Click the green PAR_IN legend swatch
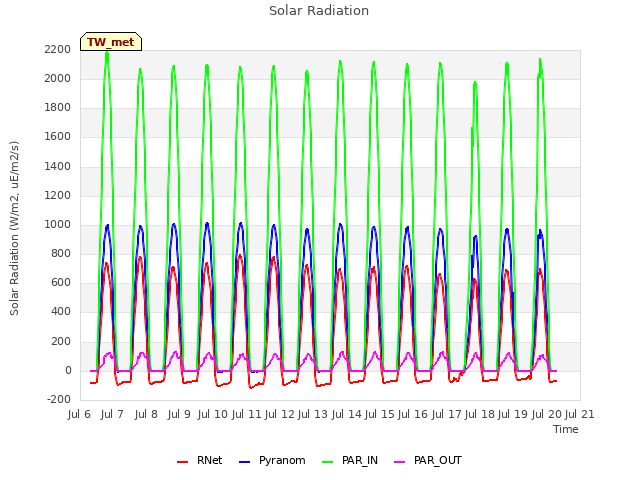Viewport: 640px width, 480px height. (327, 462)
